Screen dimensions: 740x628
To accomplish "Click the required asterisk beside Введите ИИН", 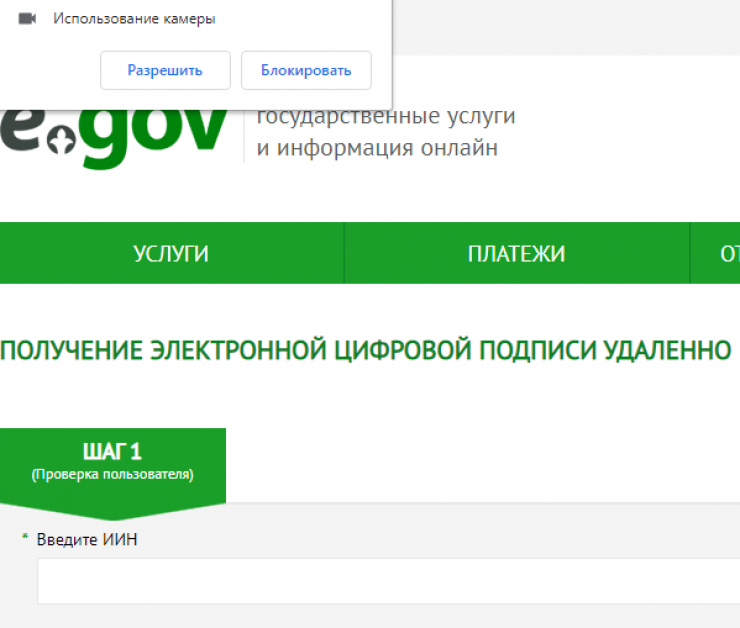I will 25,540.
